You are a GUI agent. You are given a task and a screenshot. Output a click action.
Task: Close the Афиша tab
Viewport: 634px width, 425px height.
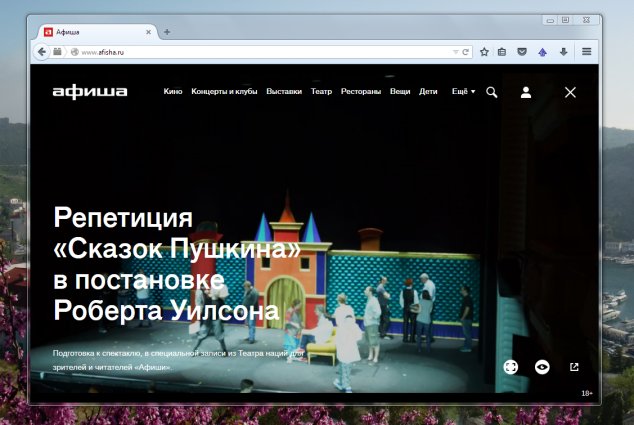tap(148, 32)
